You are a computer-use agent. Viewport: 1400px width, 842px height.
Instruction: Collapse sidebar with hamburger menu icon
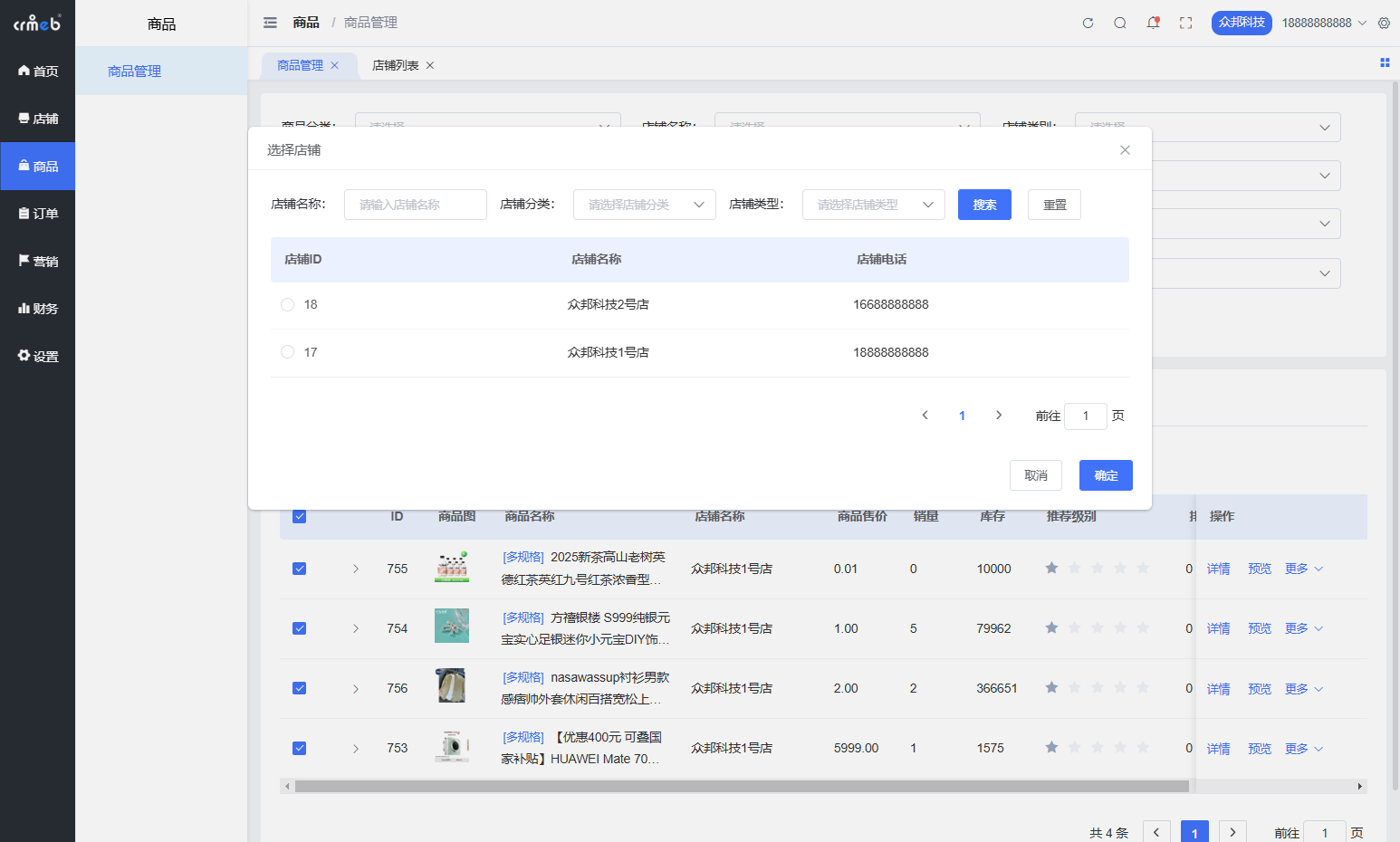tap(270, 23)
